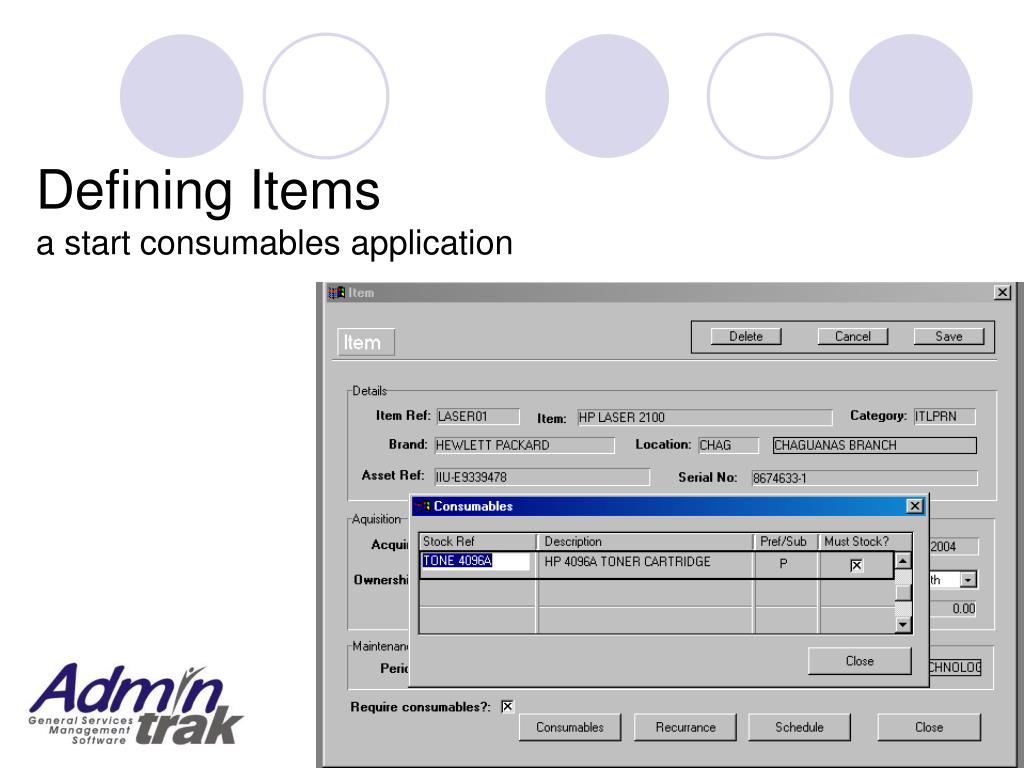The height and width of the screenshot is (768, 1024).
Task: Click the Item heading label box
Action: [x=366, y=342]
